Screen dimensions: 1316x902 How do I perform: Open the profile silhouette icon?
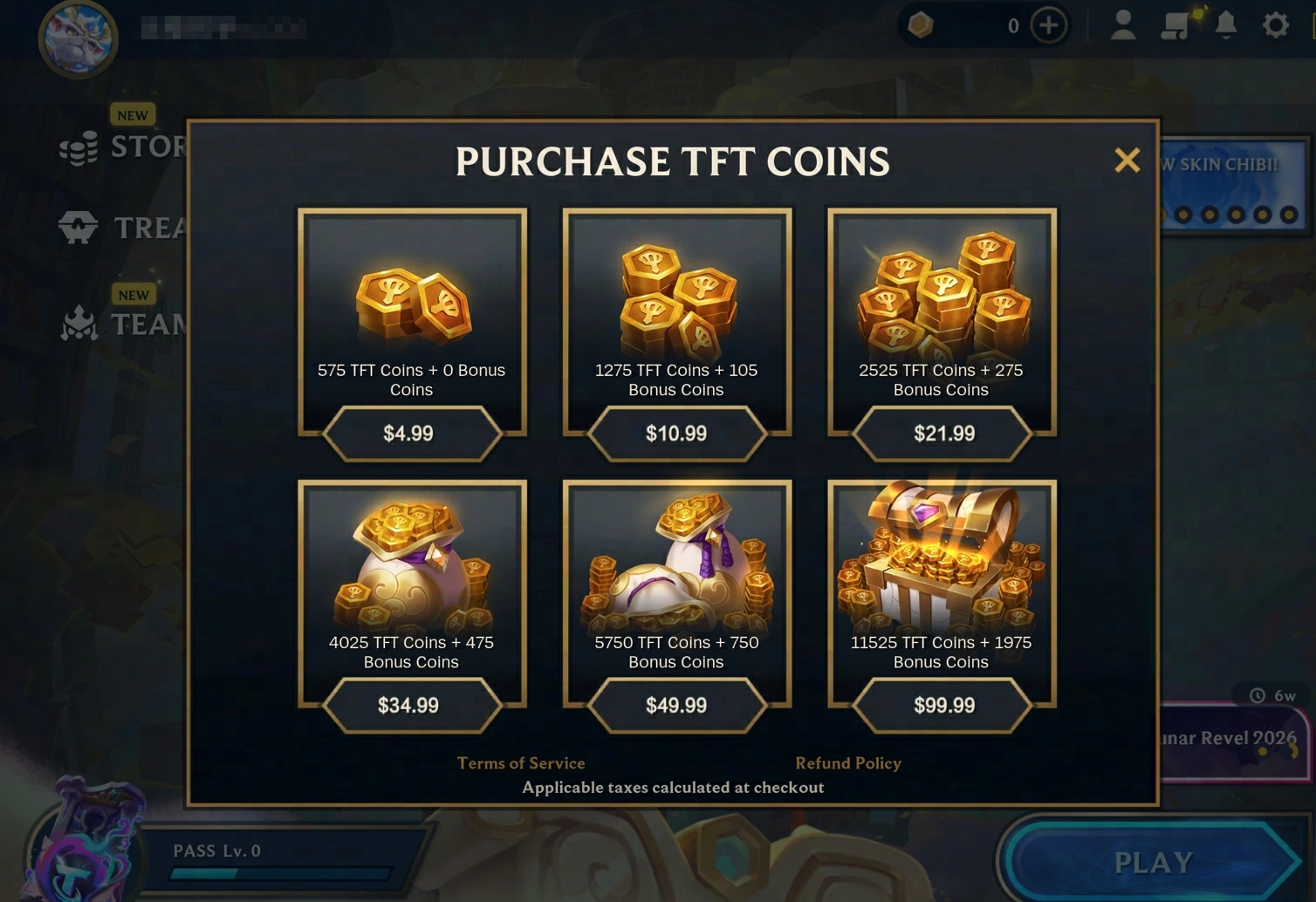pyautogui.click(x=1123, y=24)
